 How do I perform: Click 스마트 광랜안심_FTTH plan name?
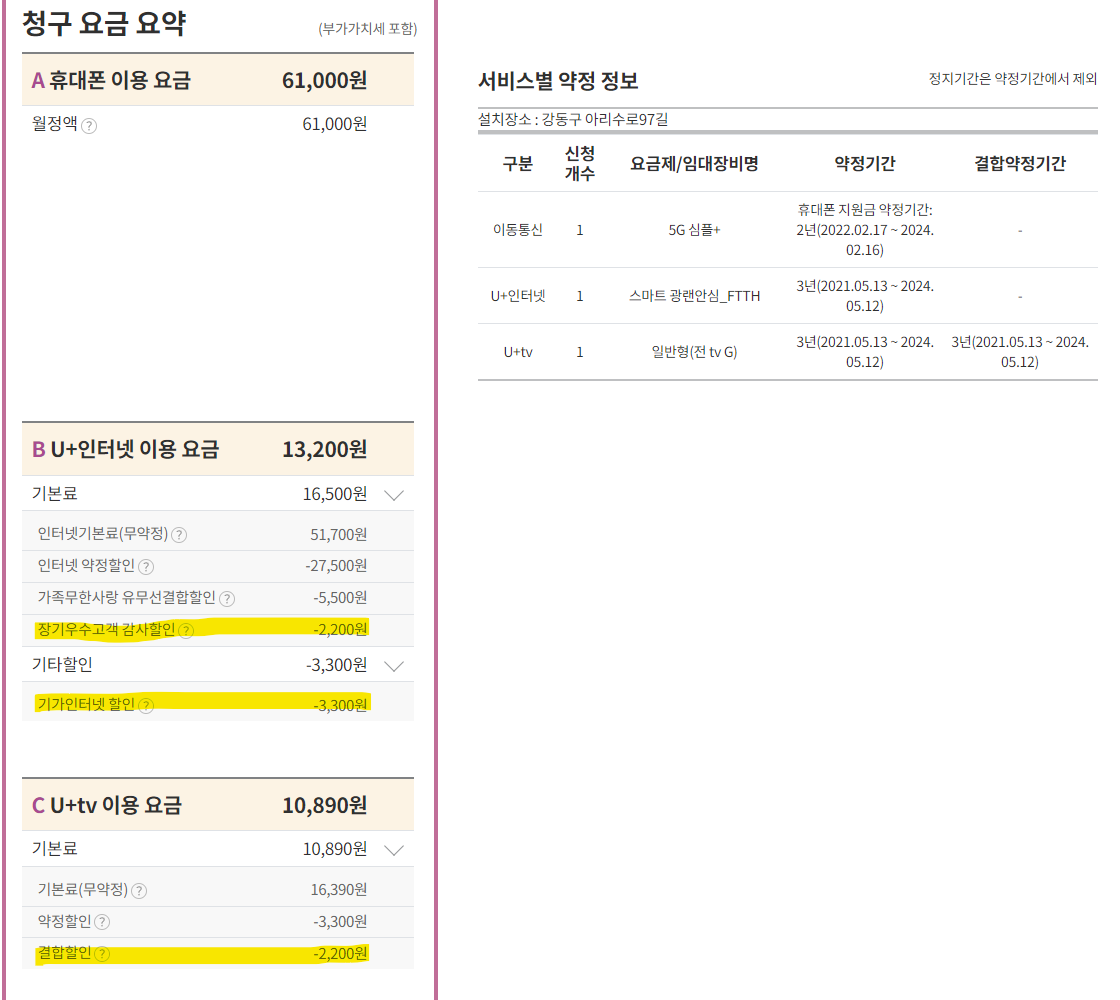pos(694,296)
